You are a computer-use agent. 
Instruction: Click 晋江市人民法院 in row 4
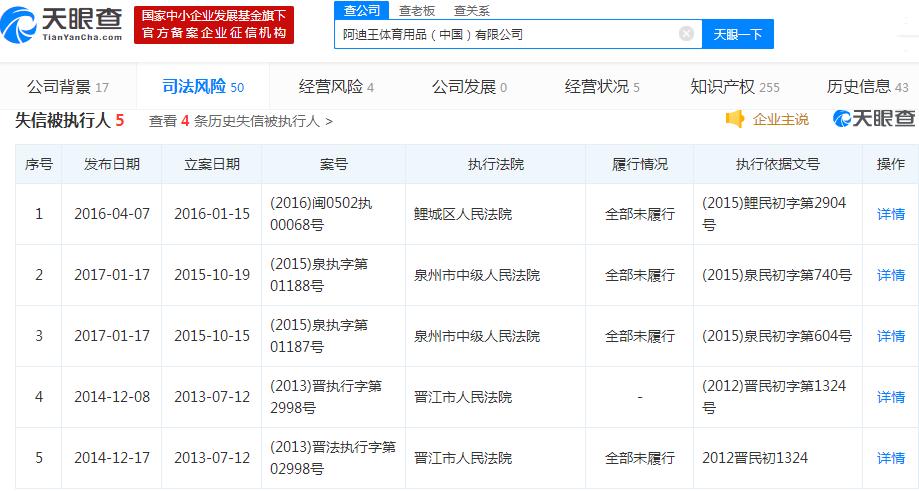463,397
